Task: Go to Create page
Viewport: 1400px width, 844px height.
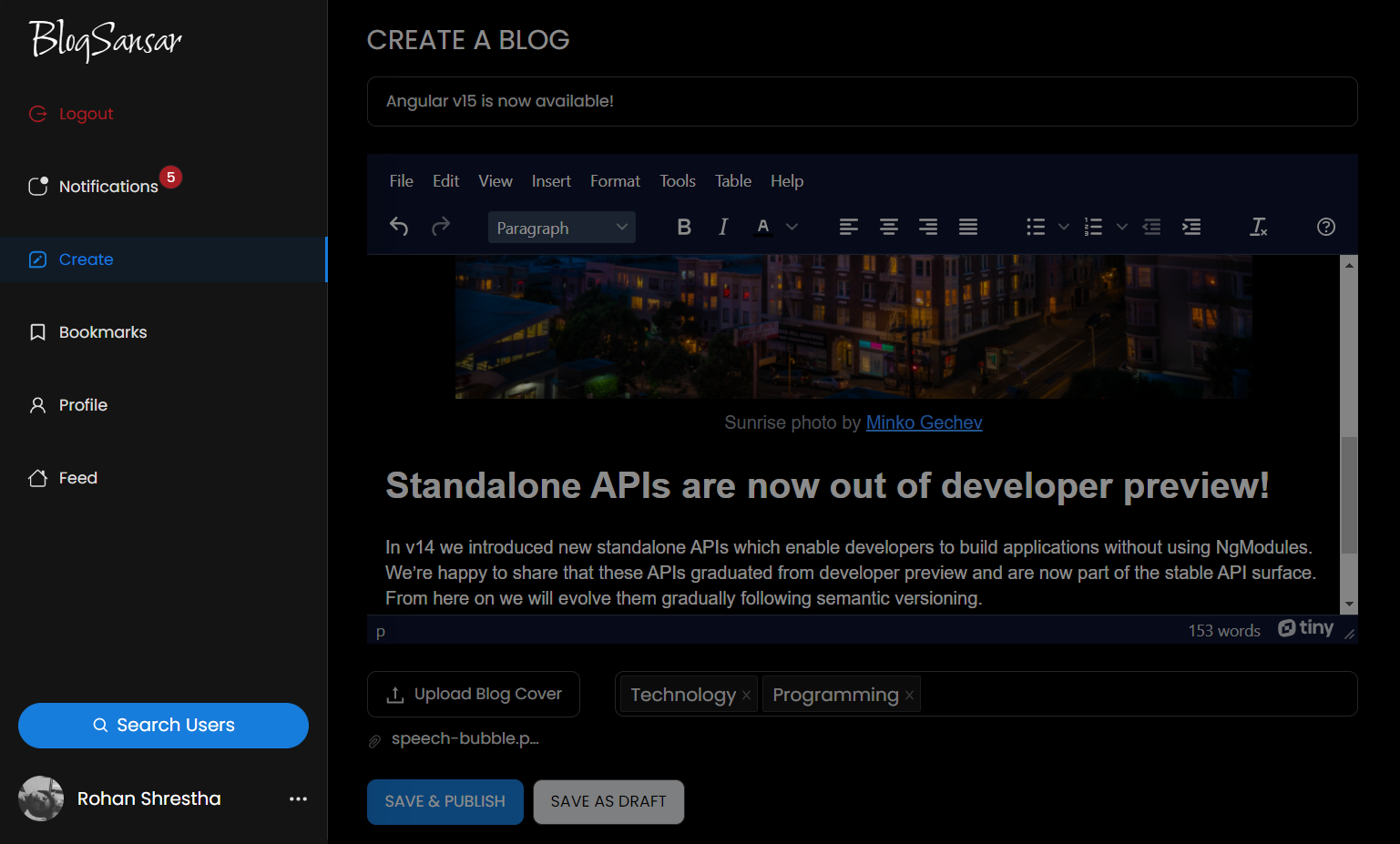Action: pos(163,259)
